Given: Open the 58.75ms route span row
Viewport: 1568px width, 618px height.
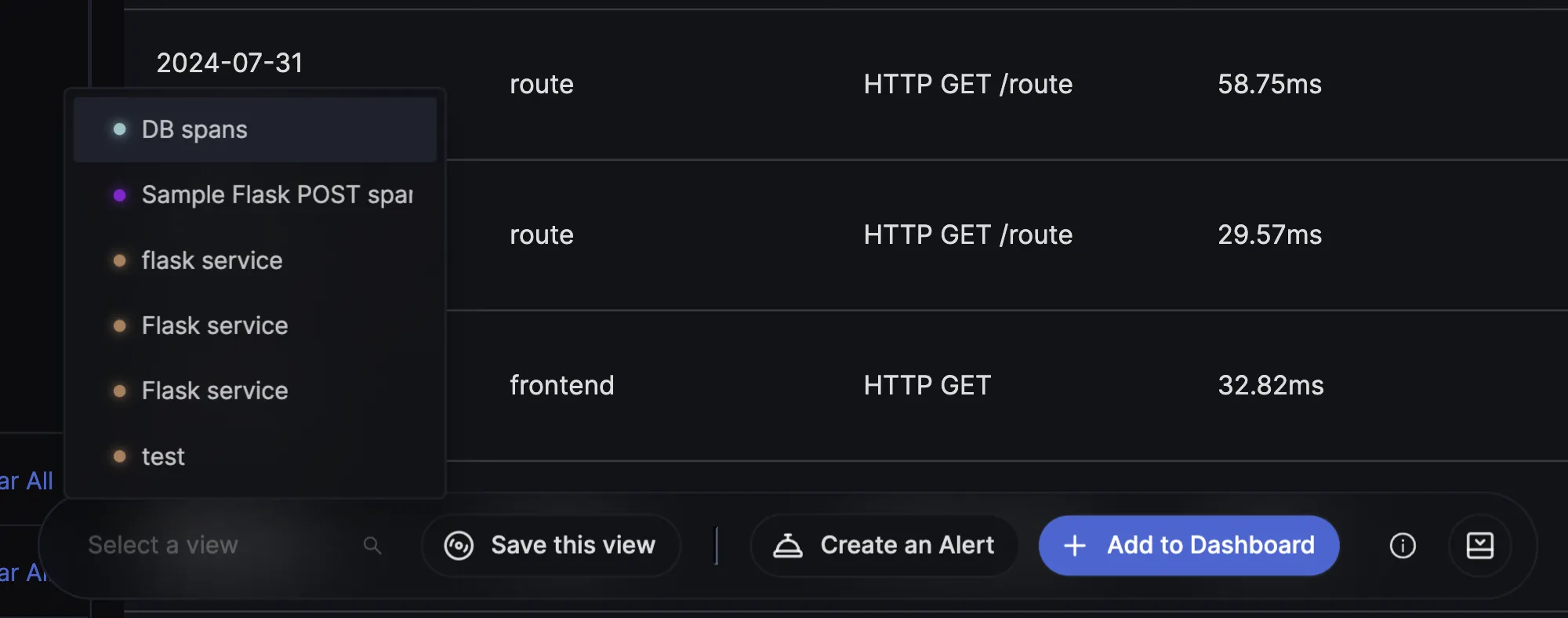Looking at the screenshot, I should coord(847,85).
